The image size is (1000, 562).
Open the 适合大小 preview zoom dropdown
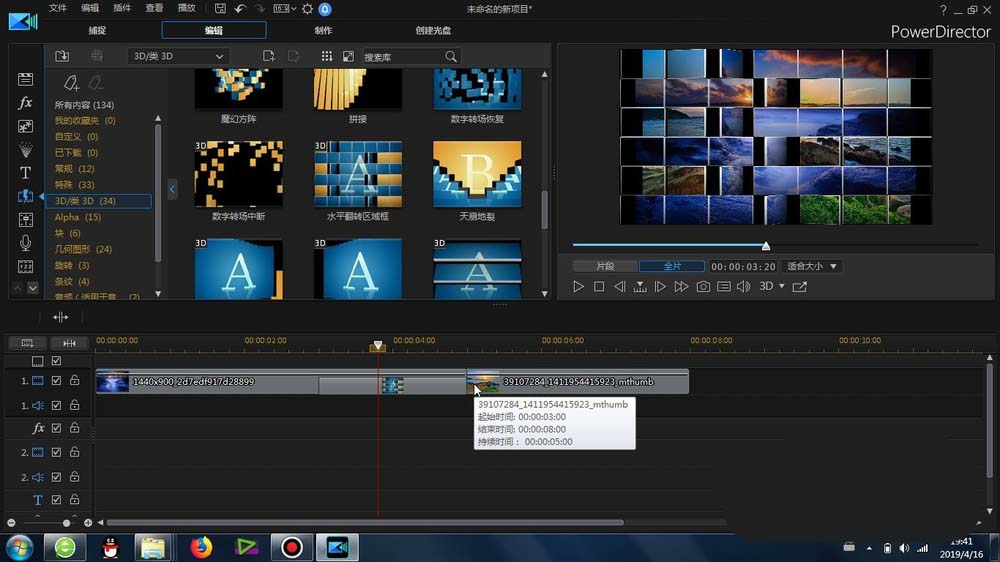pos(813,266)
